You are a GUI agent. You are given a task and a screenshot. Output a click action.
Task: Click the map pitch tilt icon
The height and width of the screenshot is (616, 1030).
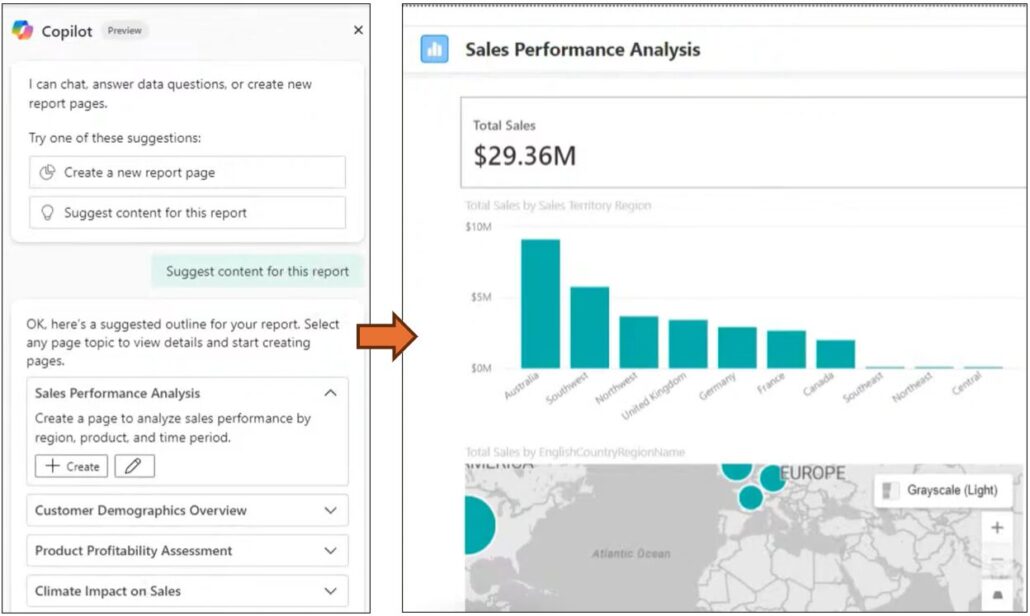[x=997, y=595]
